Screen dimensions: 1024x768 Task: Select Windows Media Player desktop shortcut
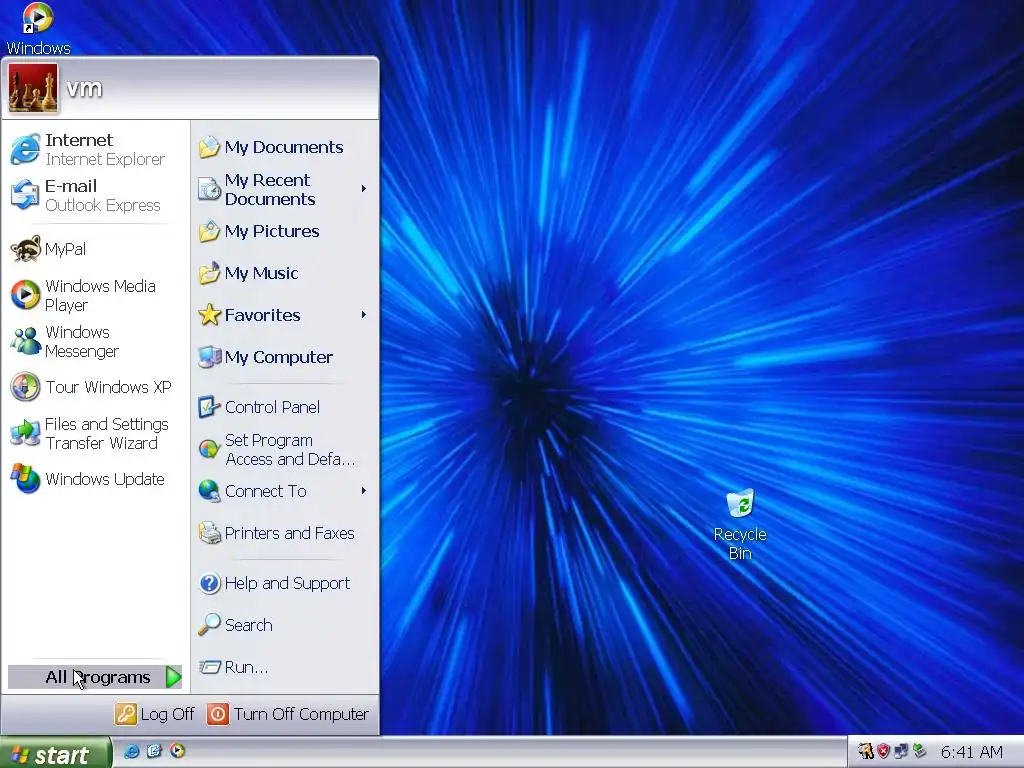coord(38,29)
